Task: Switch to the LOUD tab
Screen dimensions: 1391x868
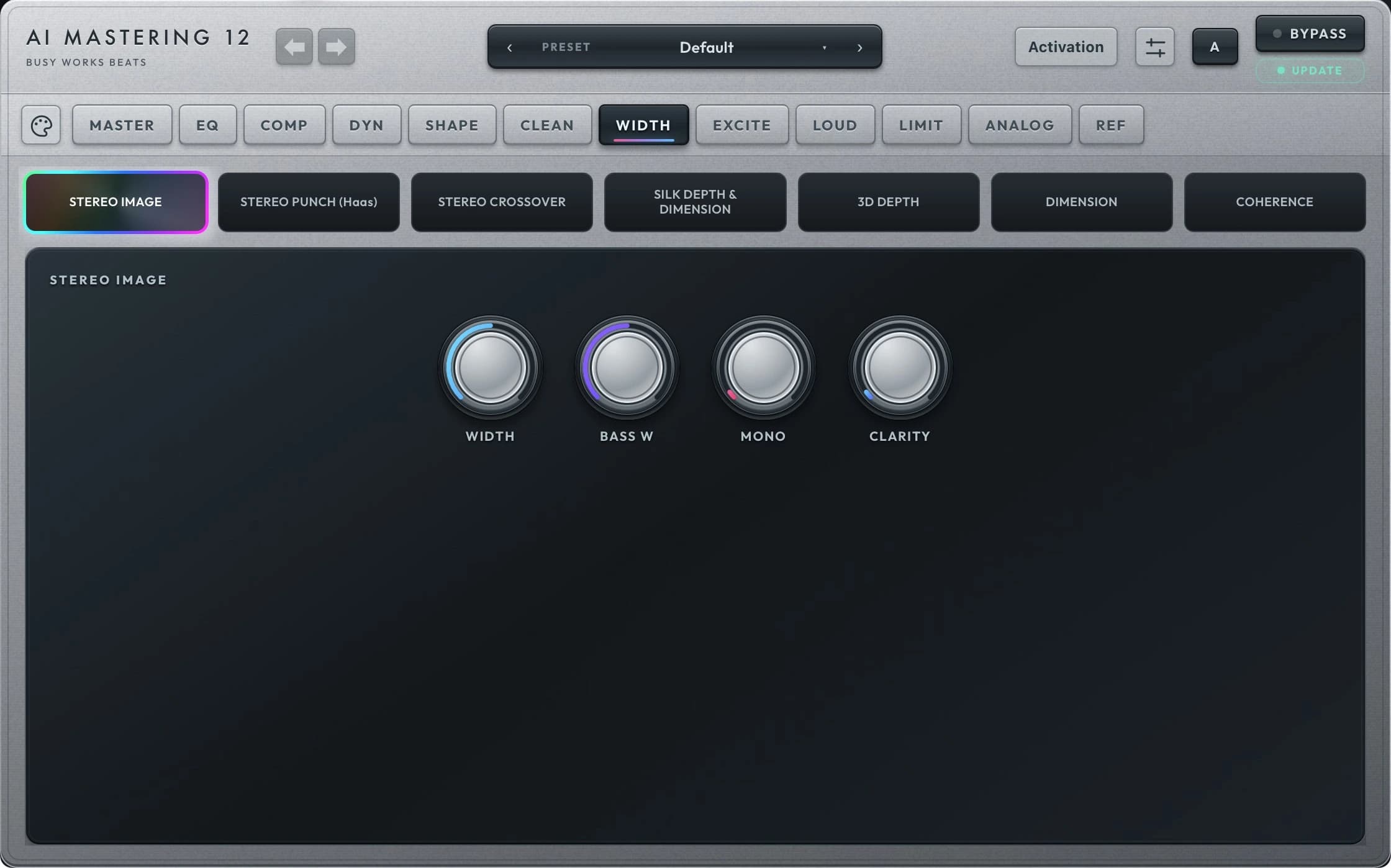Action: point(835,125)
